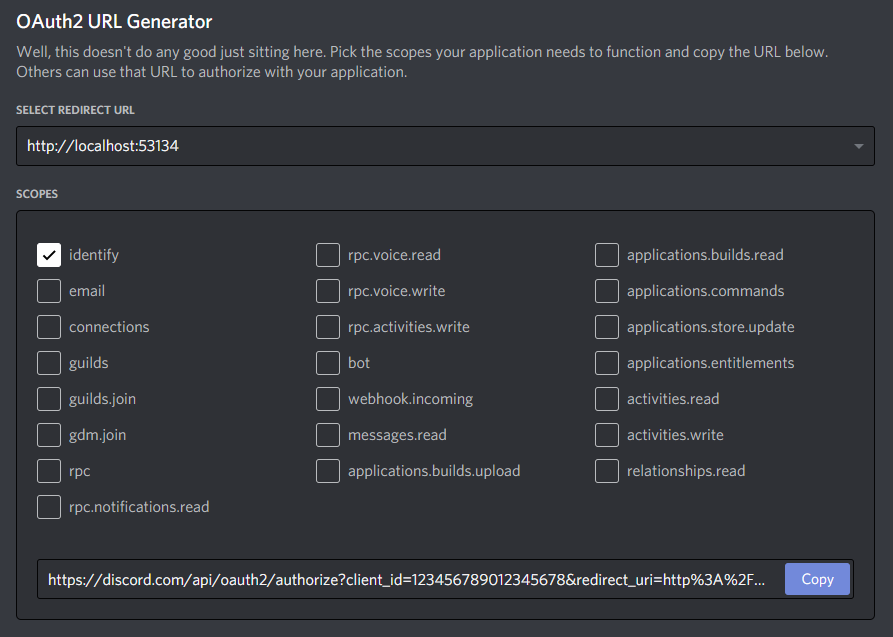
Task: Enable the activities.read scope
Action: click(607, 399)
